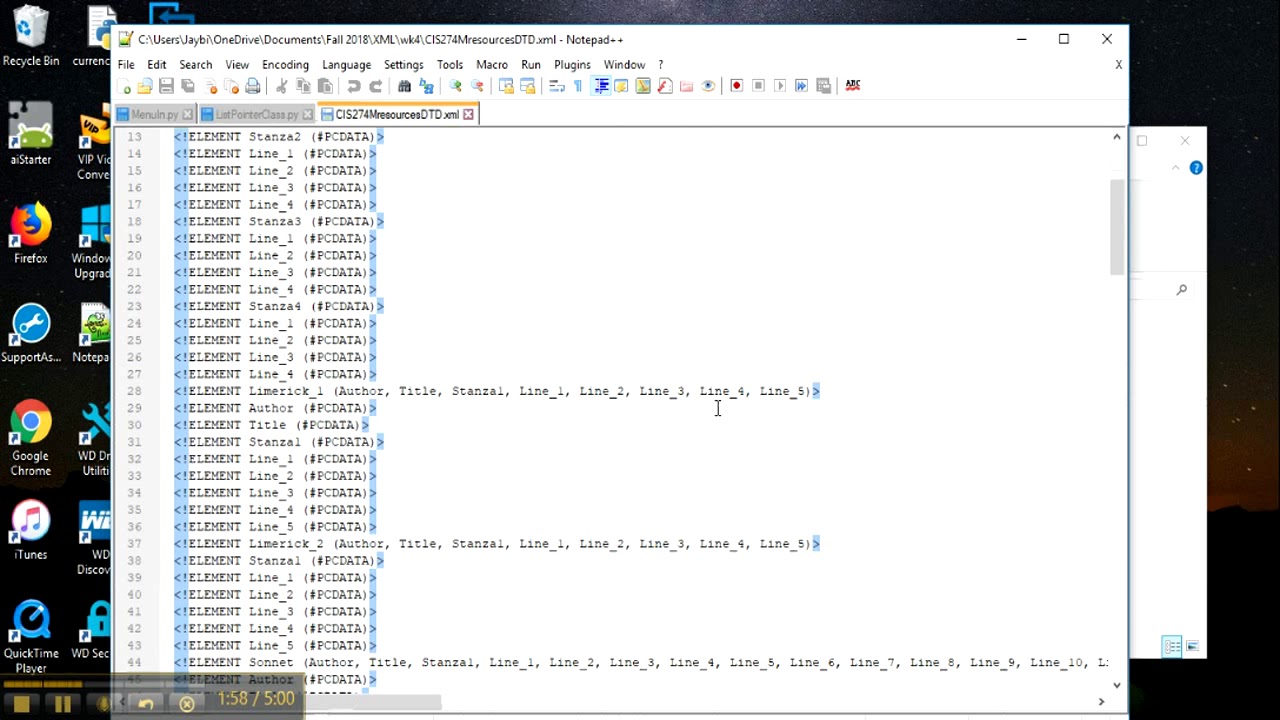The width and height of the screenshot is (1280, 720).
Task: Click line number 28 in the margin
Action: click(x=134, y=391)
